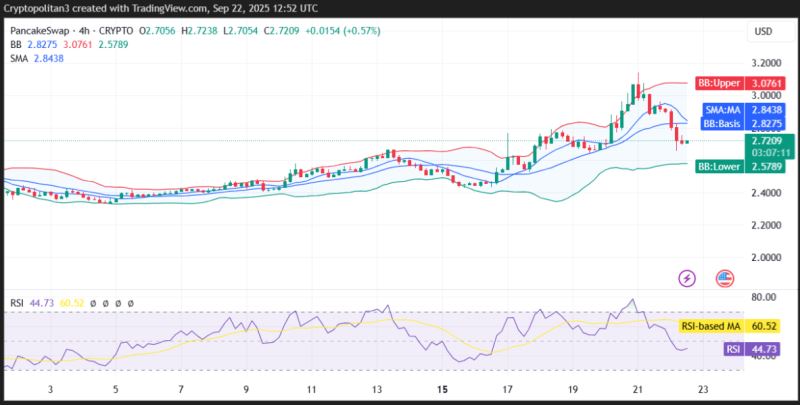Click the RSI indicator legend label
Viewport: 800px width, 405px height.
(x=17, y=303)
